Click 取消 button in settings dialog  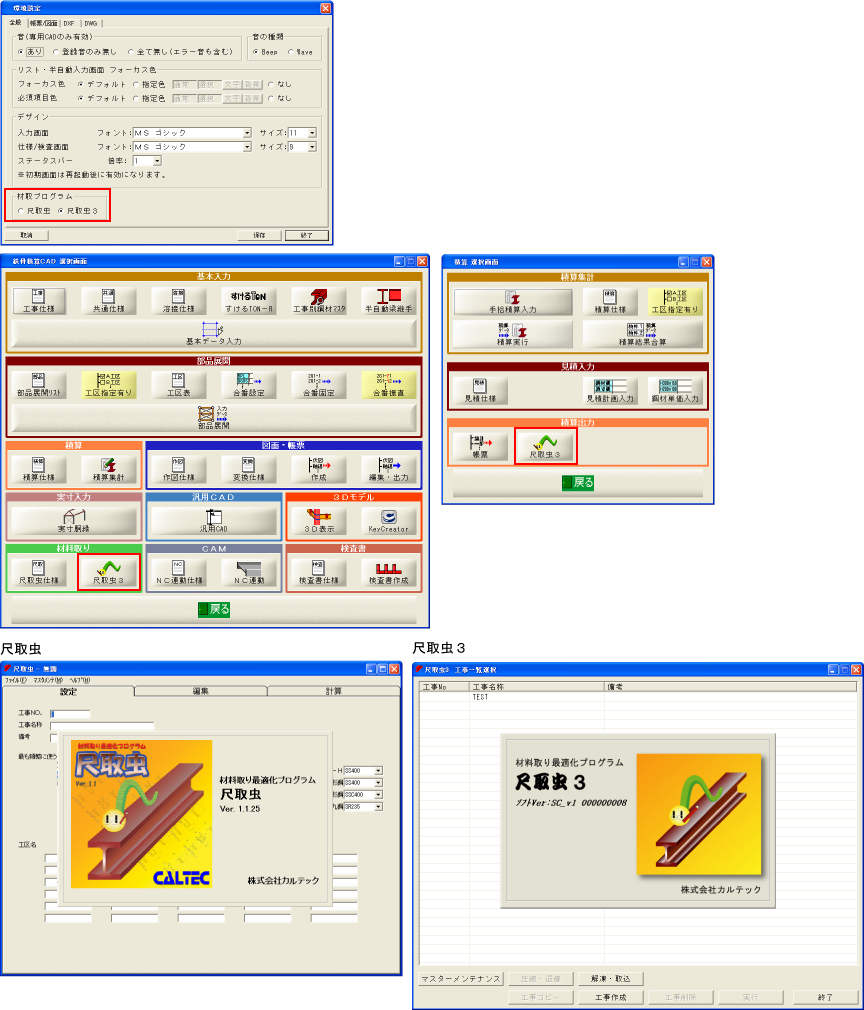point(26,235)
